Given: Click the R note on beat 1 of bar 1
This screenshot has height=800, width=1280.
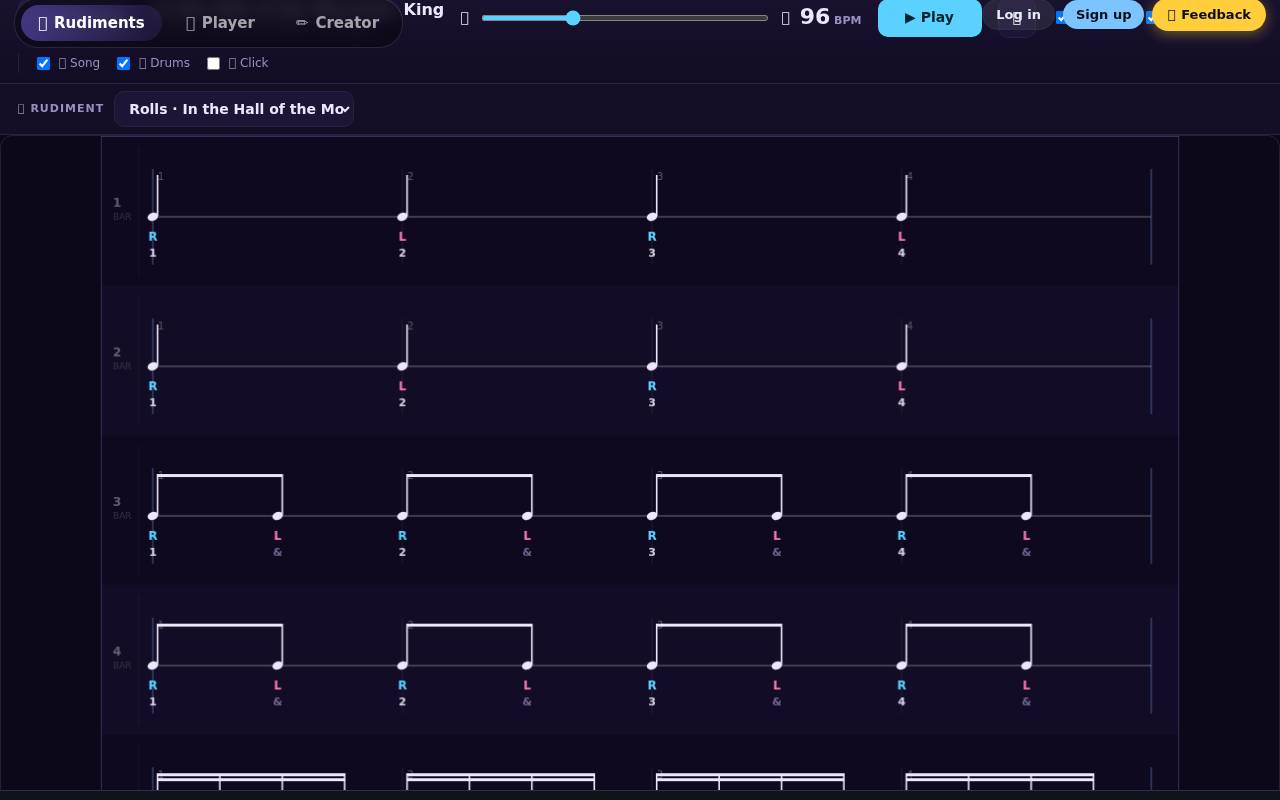Looking at the screenshot, I should [153, 217].
